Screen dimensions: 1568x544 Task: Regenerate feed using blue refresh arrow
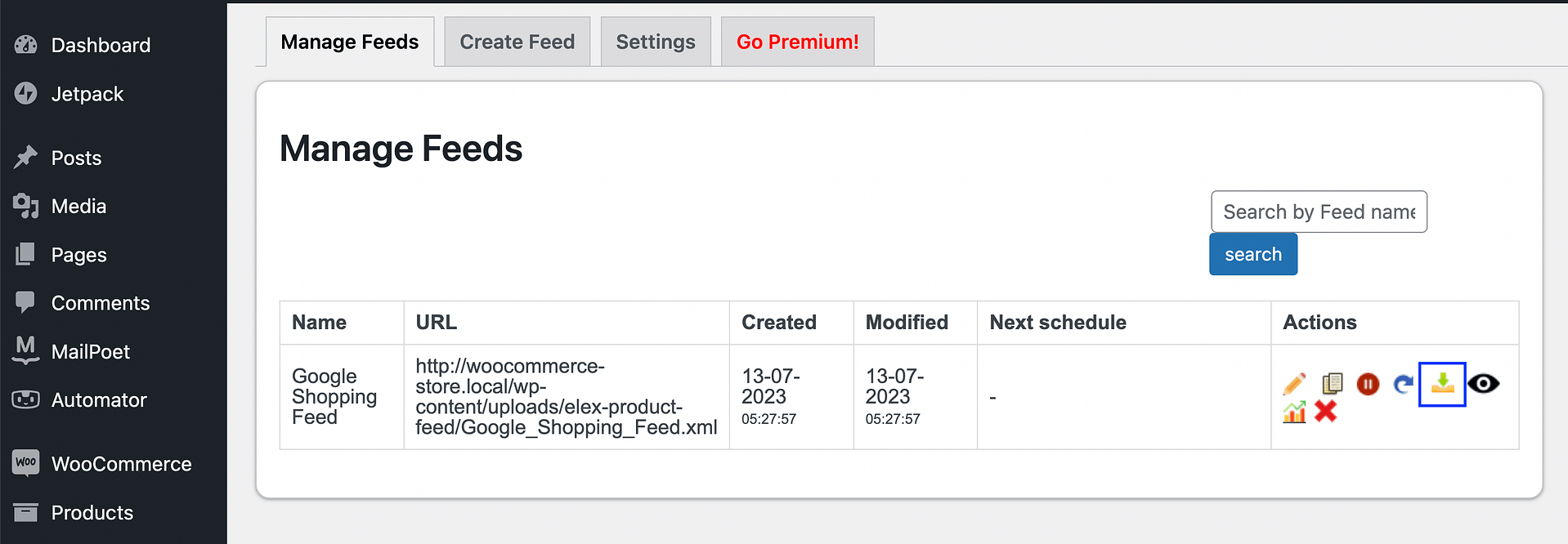click(x=1403, y=384)
